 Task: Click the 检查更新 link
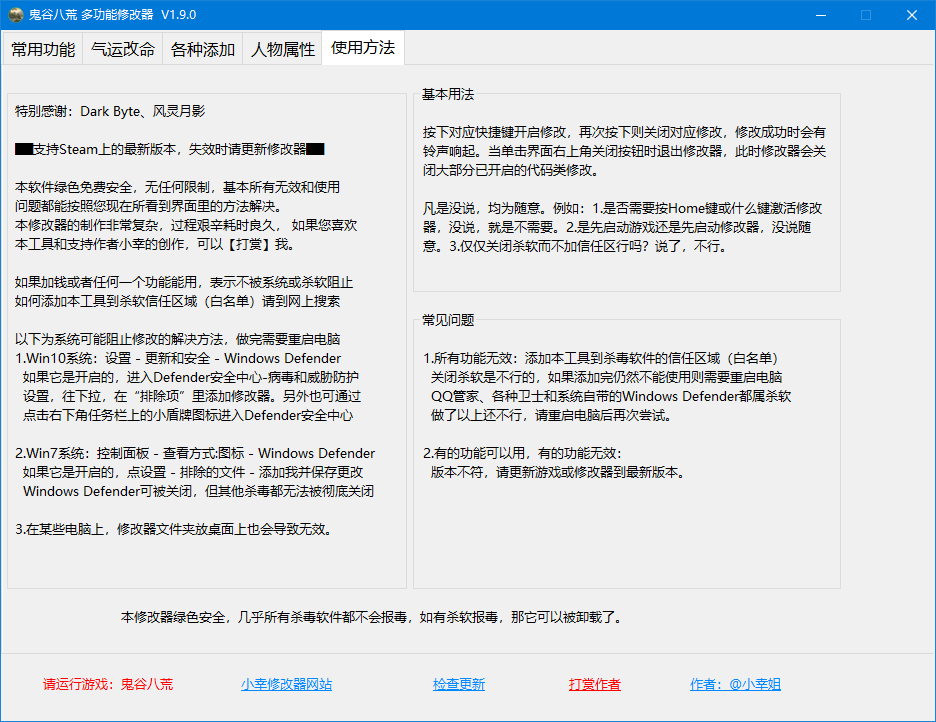[x=459, y=685]
